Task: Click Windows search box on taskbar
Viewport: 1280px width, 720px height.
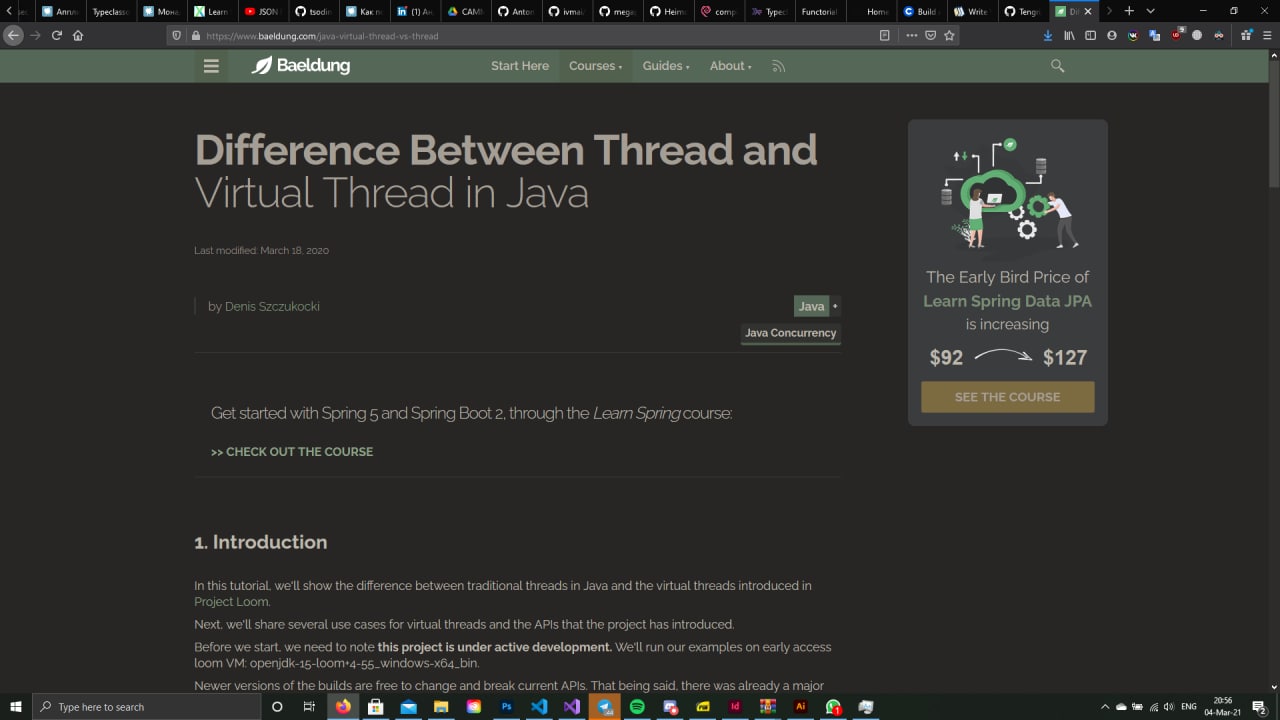Action: click(x=146, y=707)
